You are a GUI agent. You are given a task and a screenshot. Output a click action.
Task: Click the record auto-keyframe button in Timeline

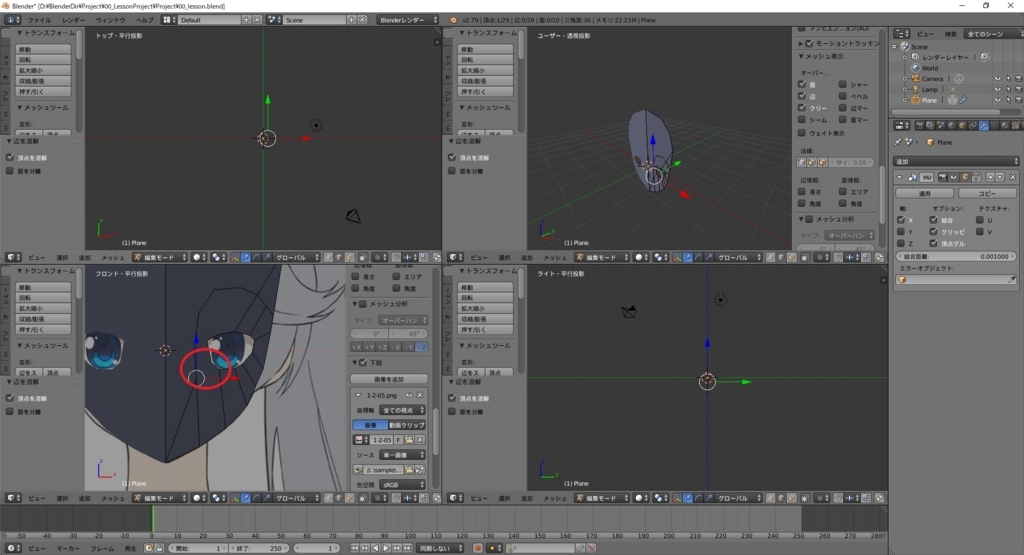[x=477, y=548]
